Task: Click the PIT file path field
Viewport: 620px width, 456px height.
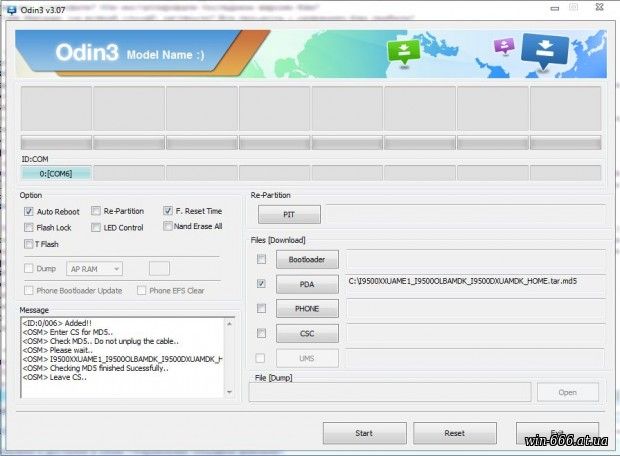Action: tap(465, 214)
